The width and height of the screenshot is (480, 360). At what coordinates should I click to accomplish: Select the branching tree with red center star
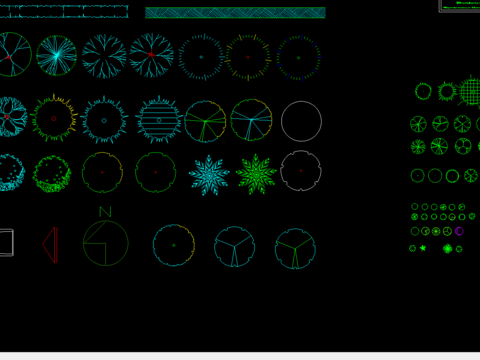[x=151, y=55]
